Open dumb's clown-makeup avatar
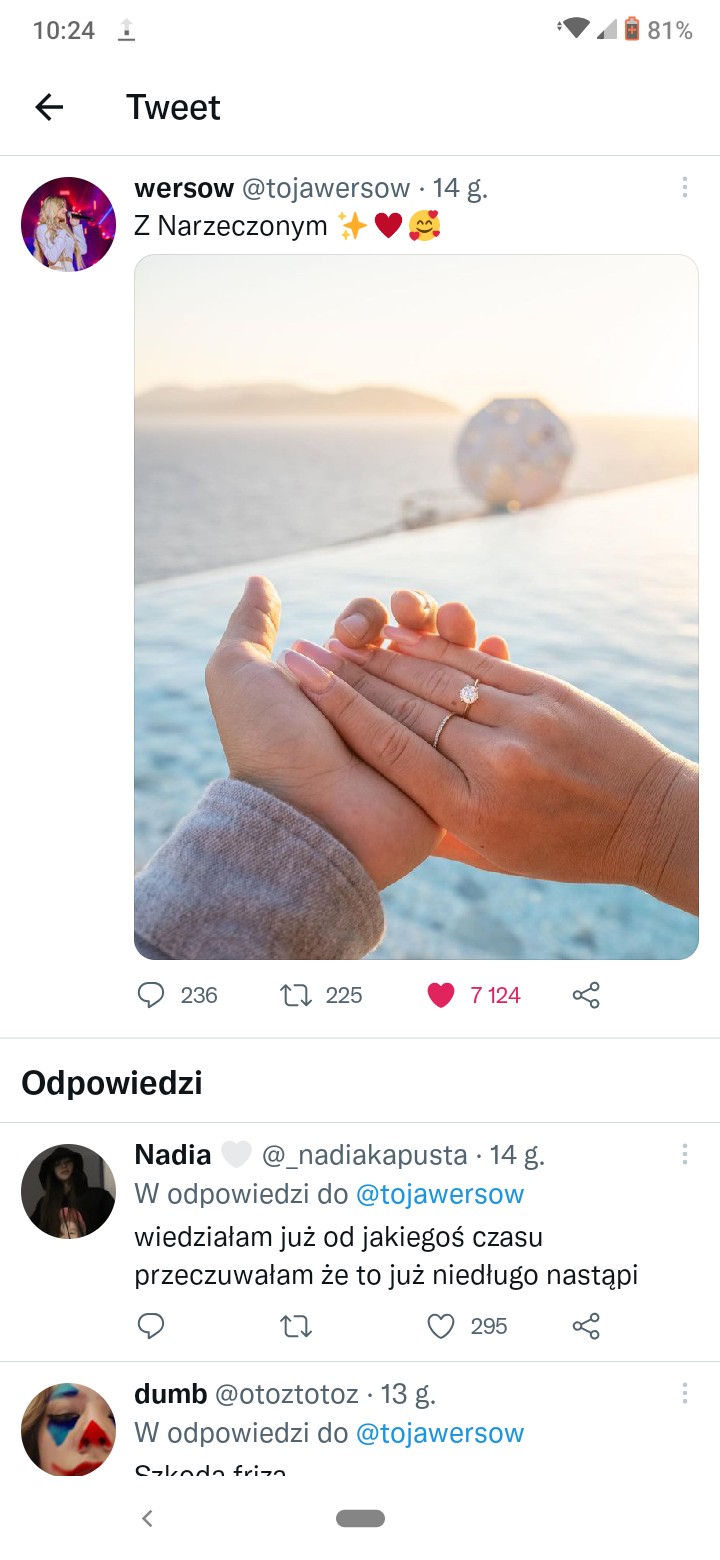The width and height of the screenshot is (720, 1560). pyautogui.click(x=68, y=1430)
